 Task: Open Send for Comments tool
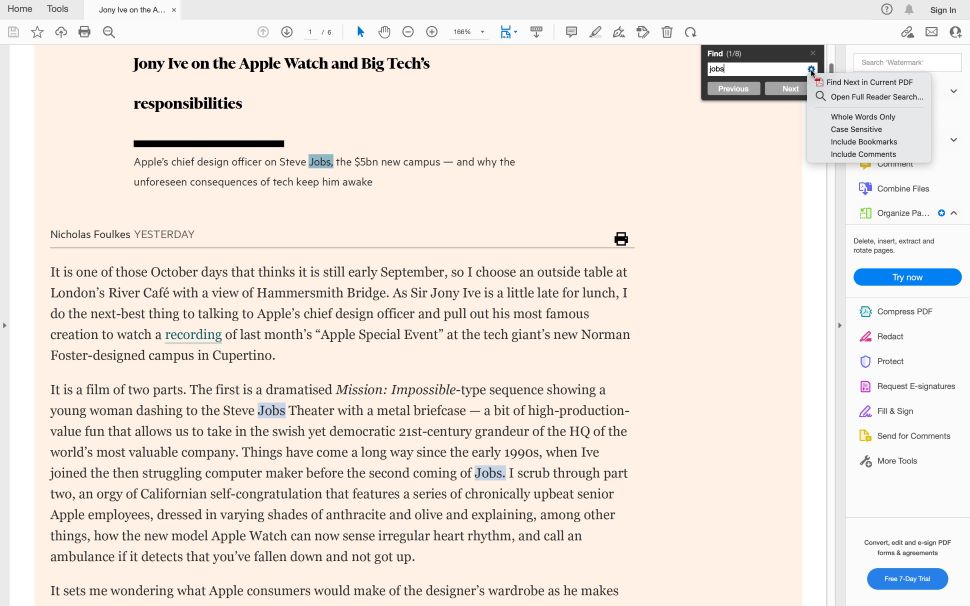904,436
